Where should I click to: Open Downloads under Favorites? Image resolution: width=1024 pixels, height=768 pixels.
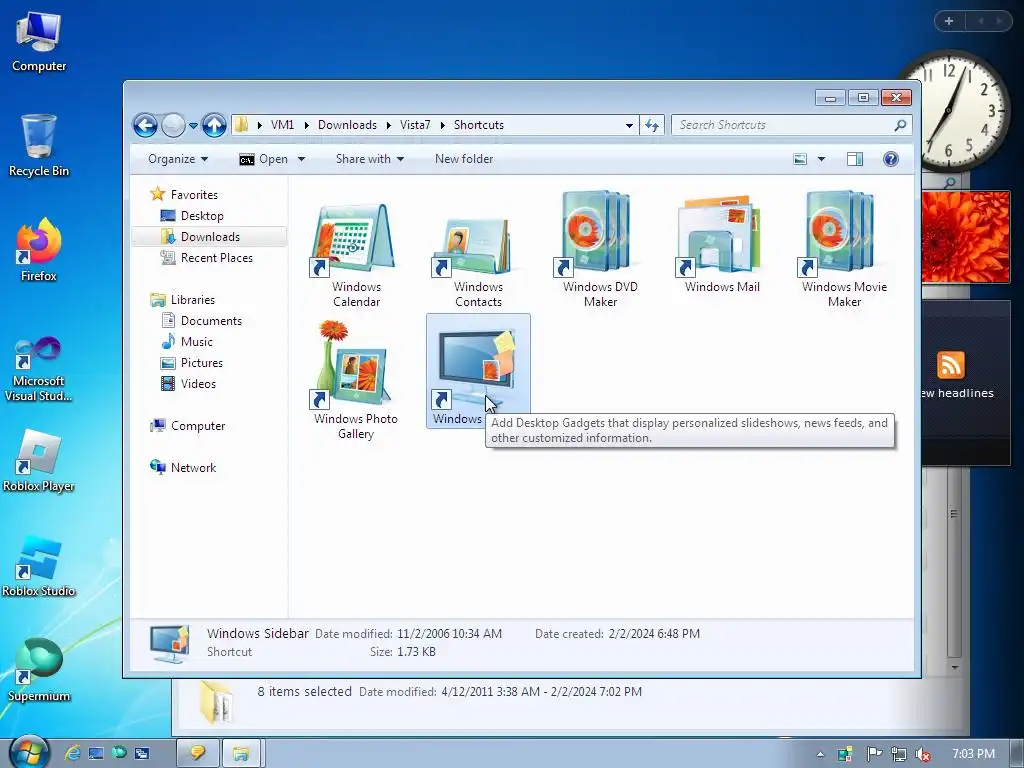pyautogui.click(x=210, y=236)
